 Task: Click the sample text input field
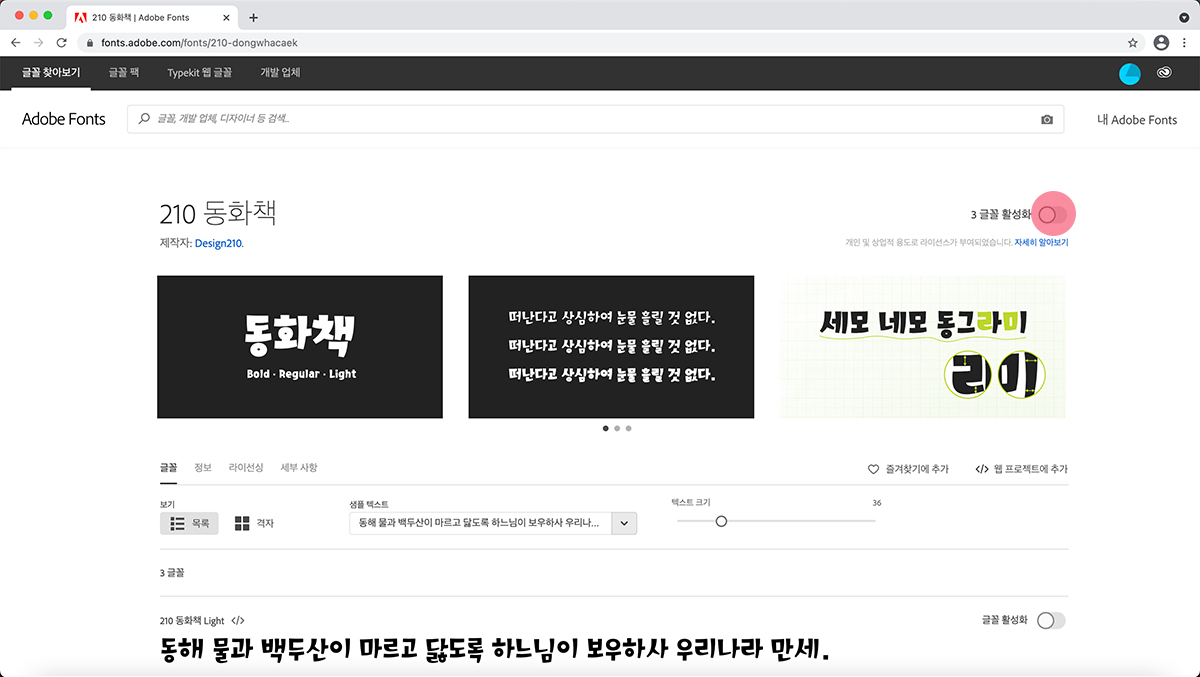click(x=480, y=523)
